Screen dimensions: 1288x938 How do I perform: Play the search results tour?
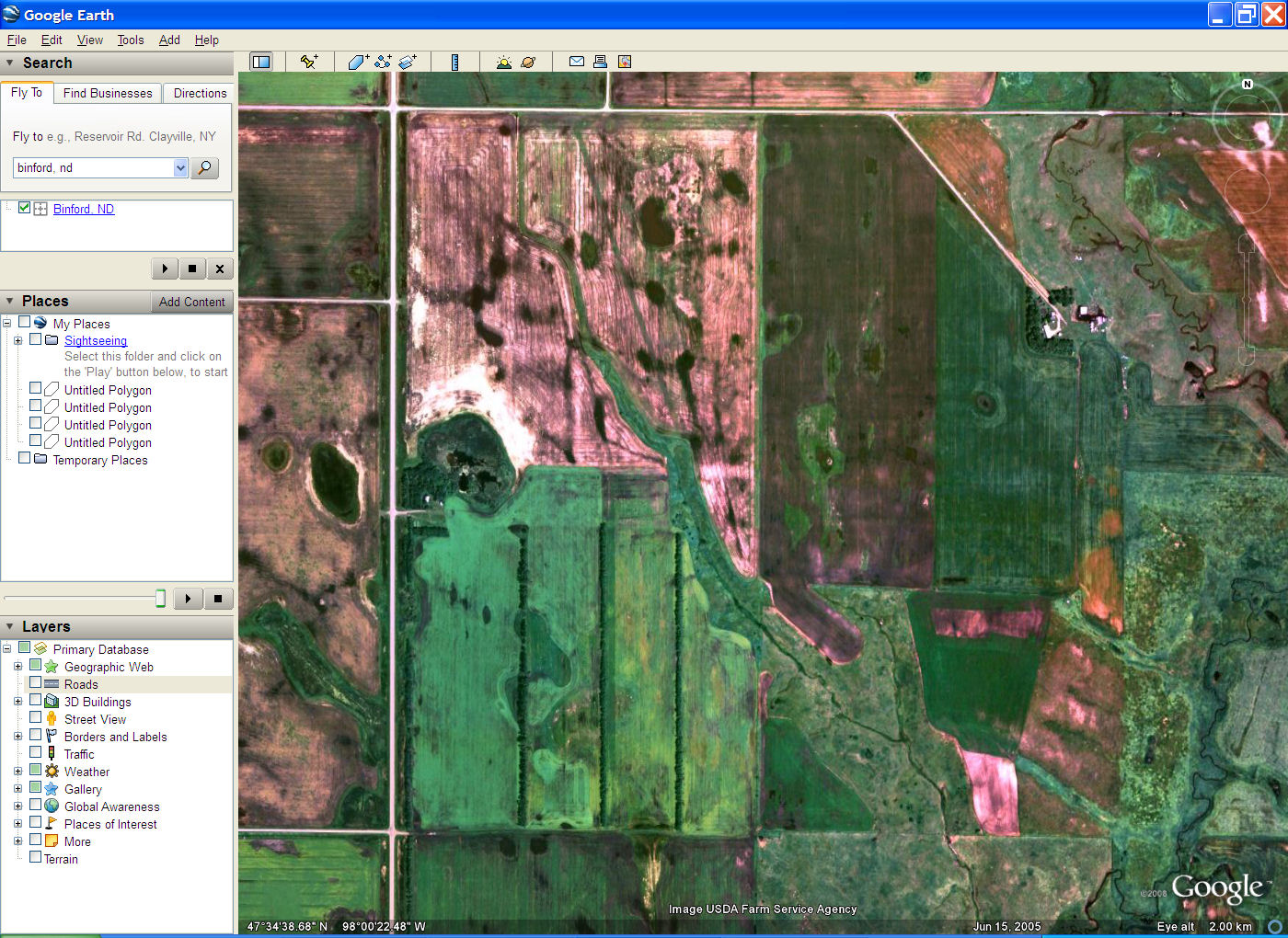click(x=165, y=269)
